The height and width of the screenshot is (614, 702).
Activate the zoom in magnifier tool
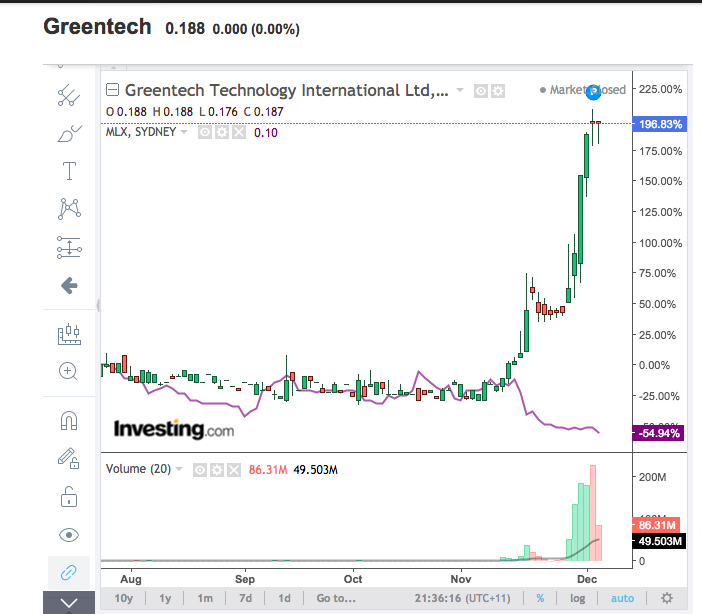coord(68,371)
